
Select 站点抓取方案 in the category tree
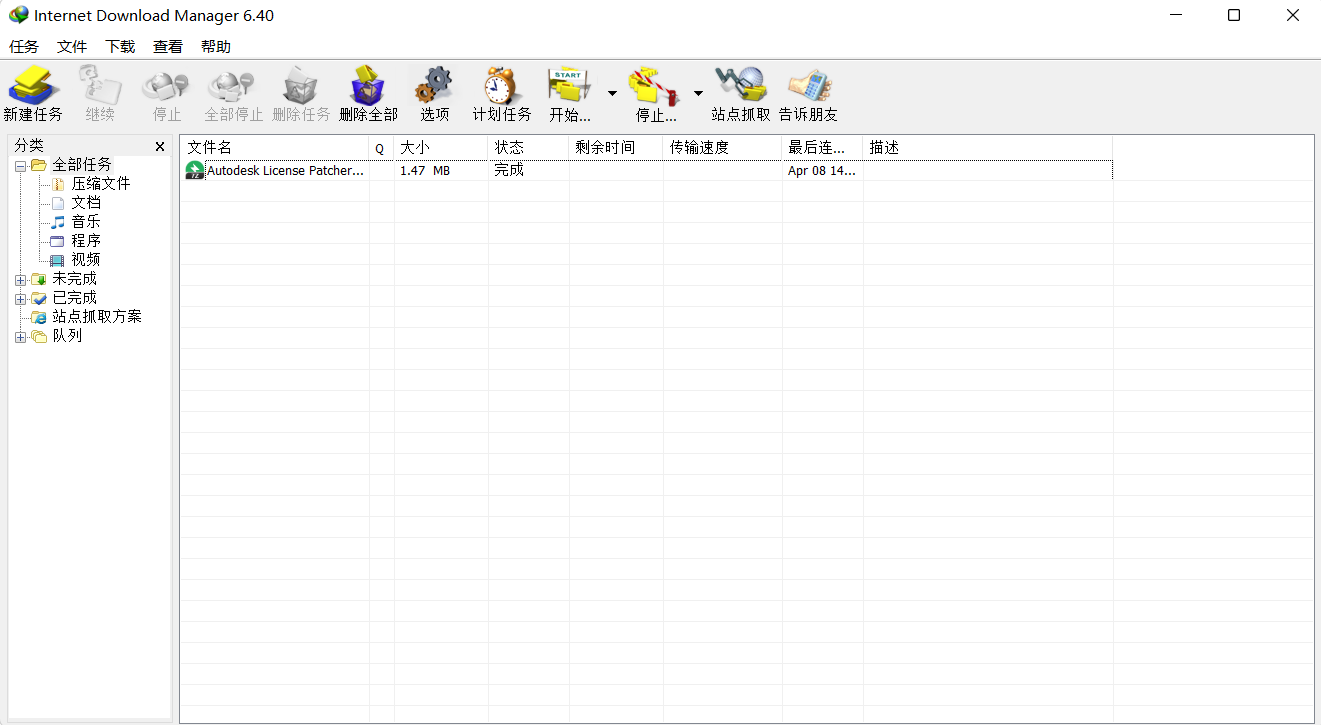click(x=97, y=317)
